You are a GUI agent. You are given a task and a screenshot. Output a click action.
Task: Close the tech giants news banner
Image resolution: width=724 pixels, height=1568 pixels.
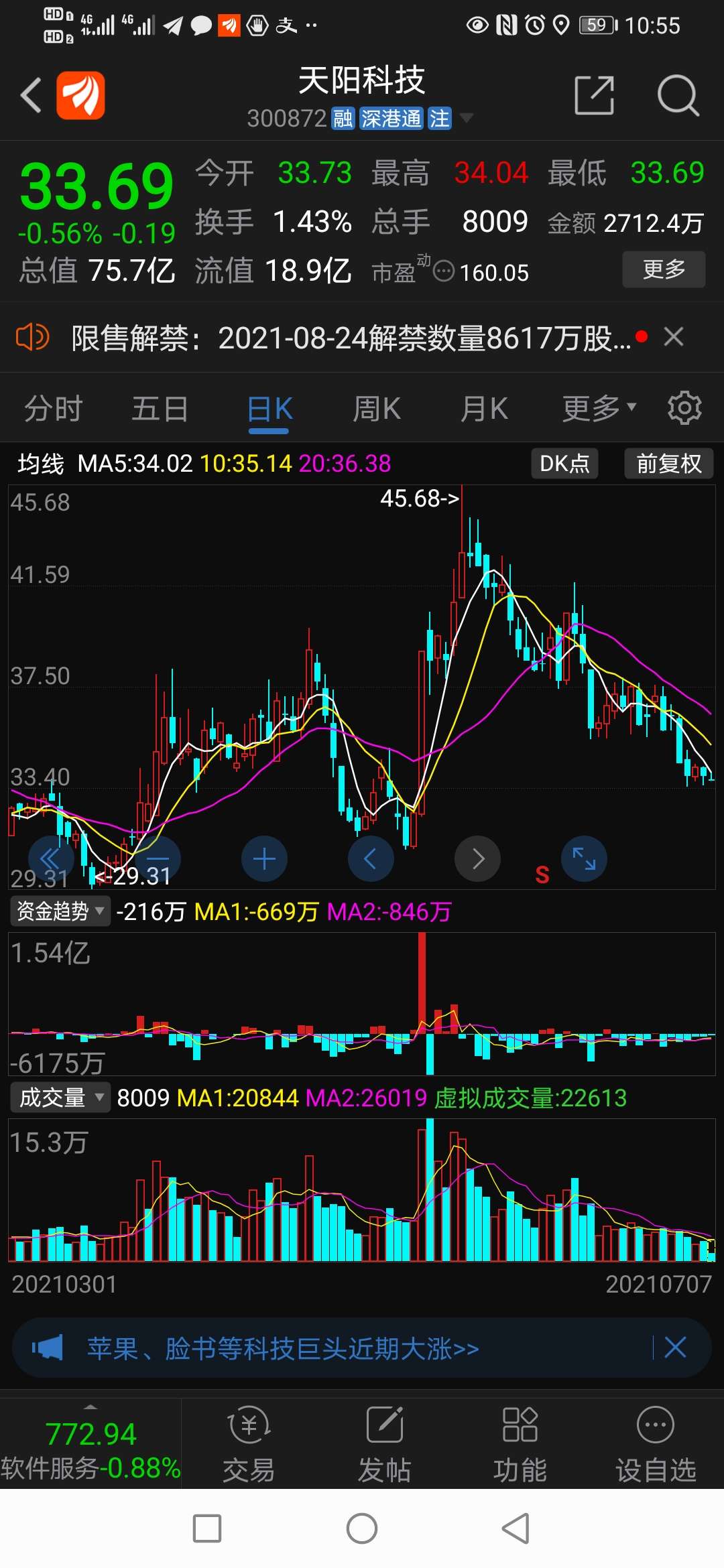pyautogui.click(x=675, y=1347)
